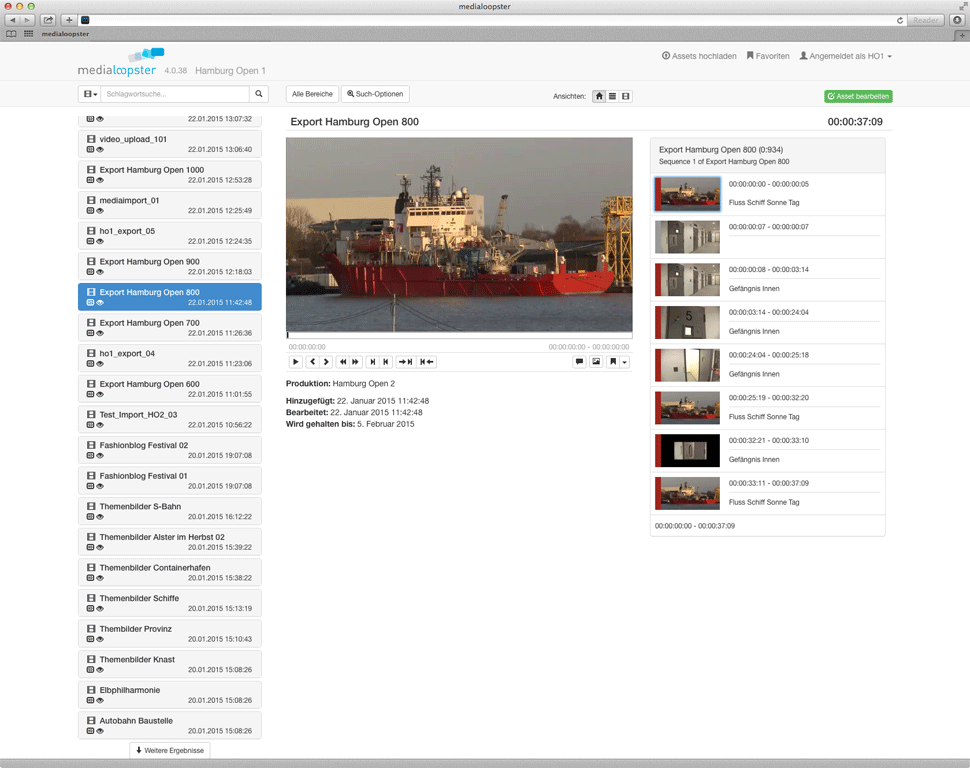
Task: Open the asset type dropdown beside search
Action: point(90,94)
